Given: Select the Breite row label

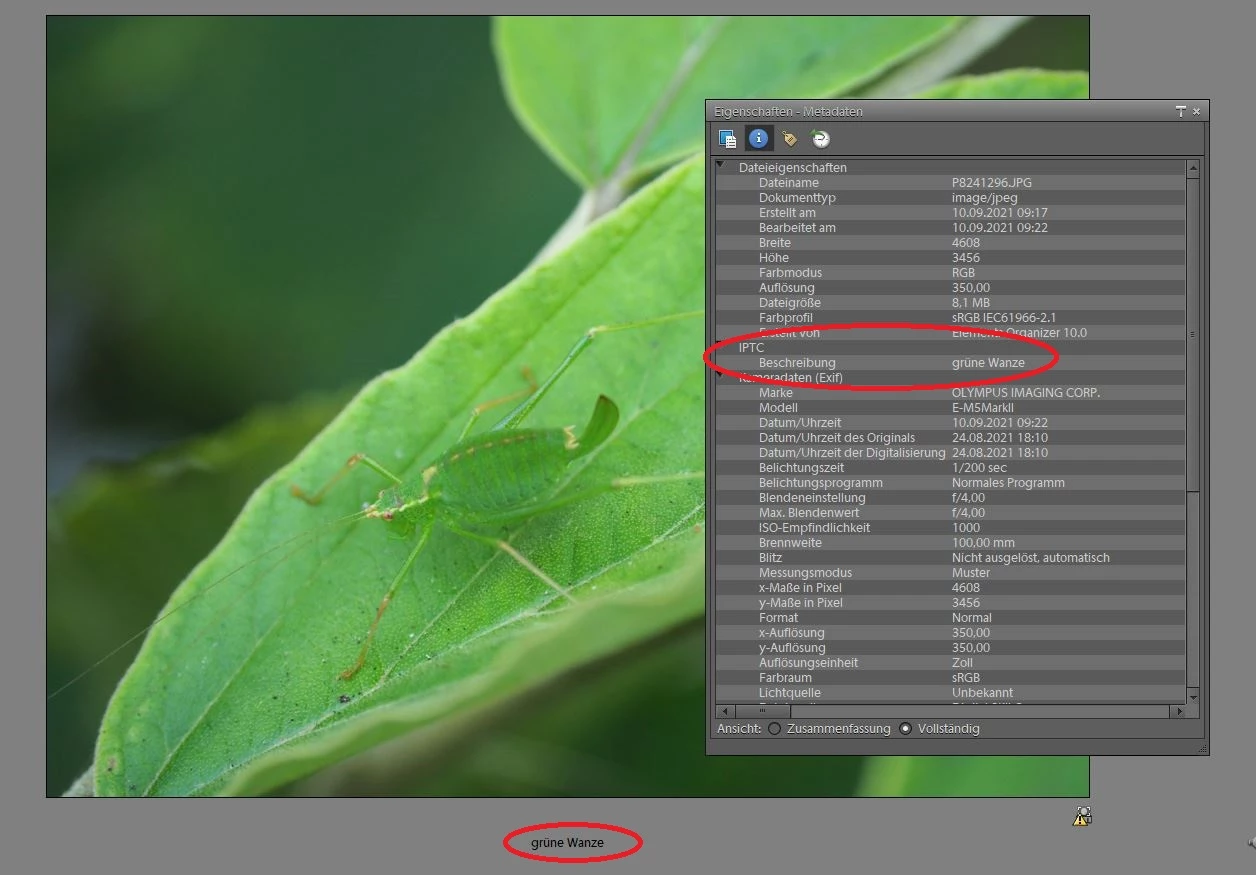Looking at the screenshot, I should click(775, 242).
